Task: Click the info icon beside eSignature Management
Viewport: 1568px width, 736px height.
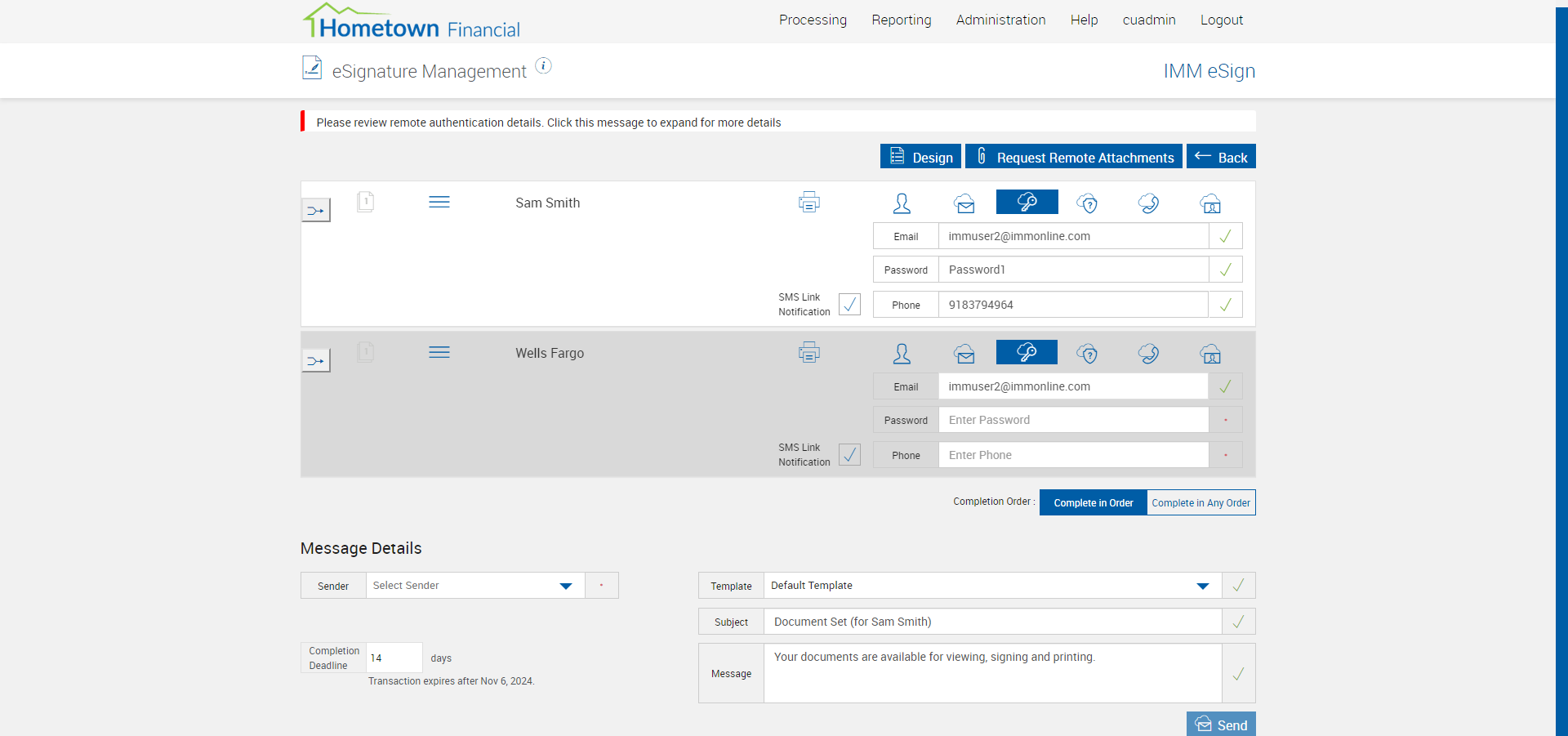Action: click(x=543, y=66)
